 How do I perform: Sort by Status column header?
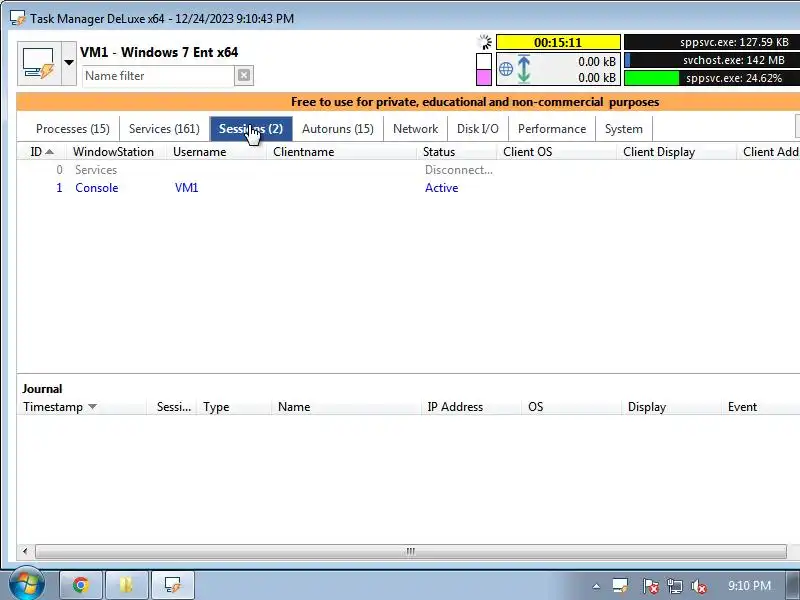click(x=457, y=152)
